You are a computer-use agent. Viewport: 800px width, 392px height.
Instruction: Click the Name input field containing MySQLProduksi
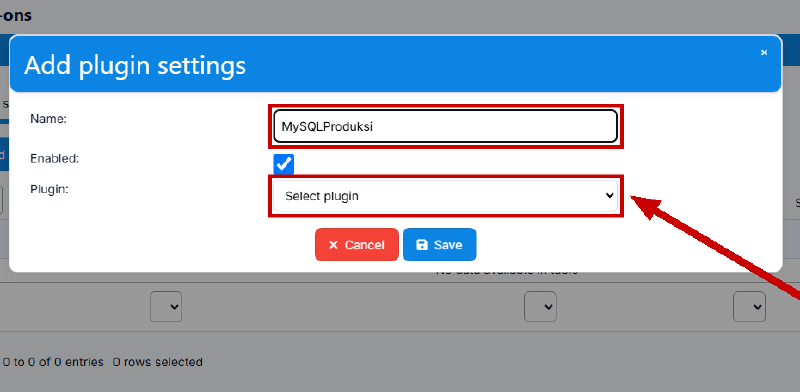point(445,126)
